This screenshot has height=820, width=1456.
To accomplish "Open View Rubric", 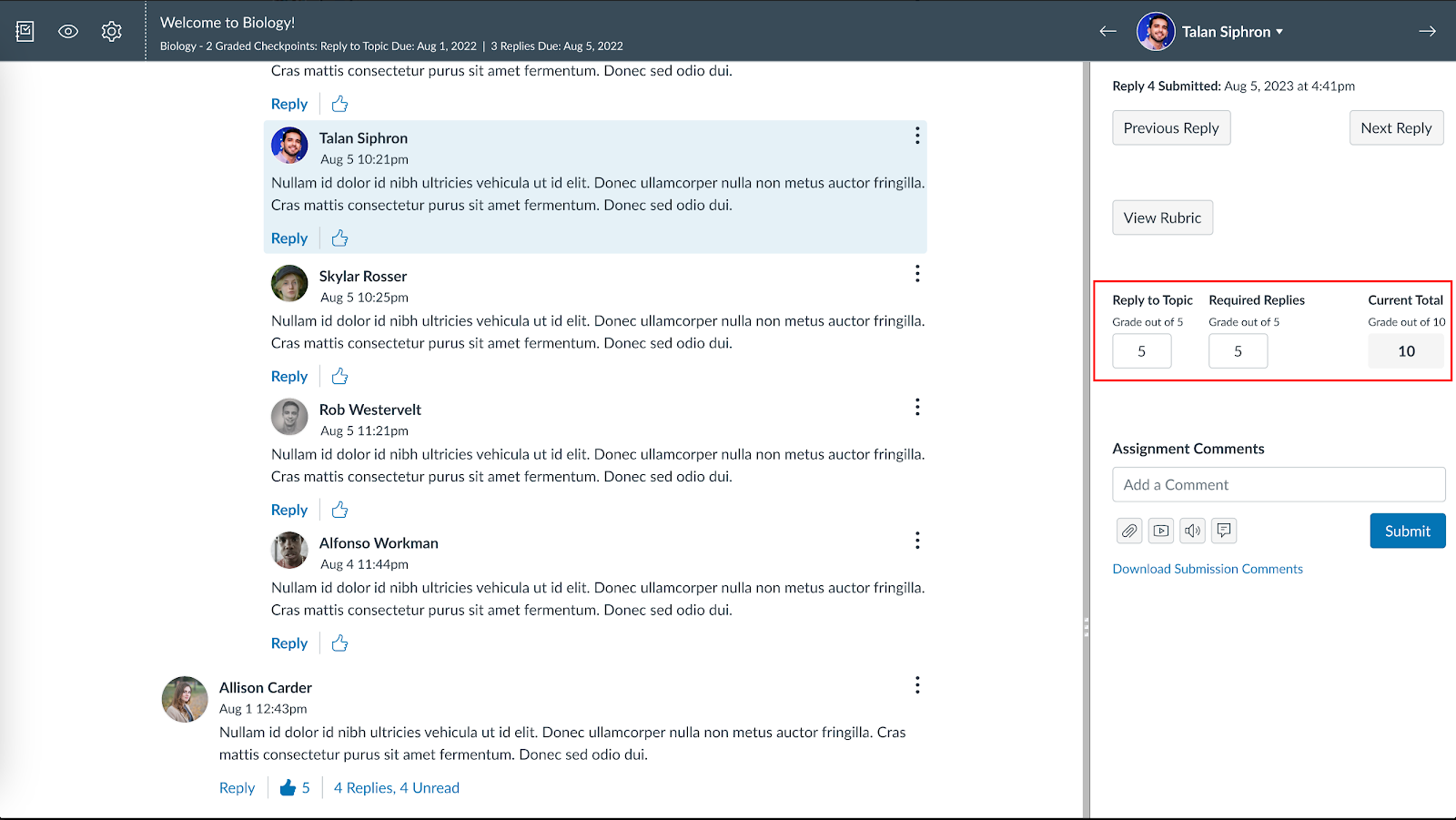I will pos(1162,218).
